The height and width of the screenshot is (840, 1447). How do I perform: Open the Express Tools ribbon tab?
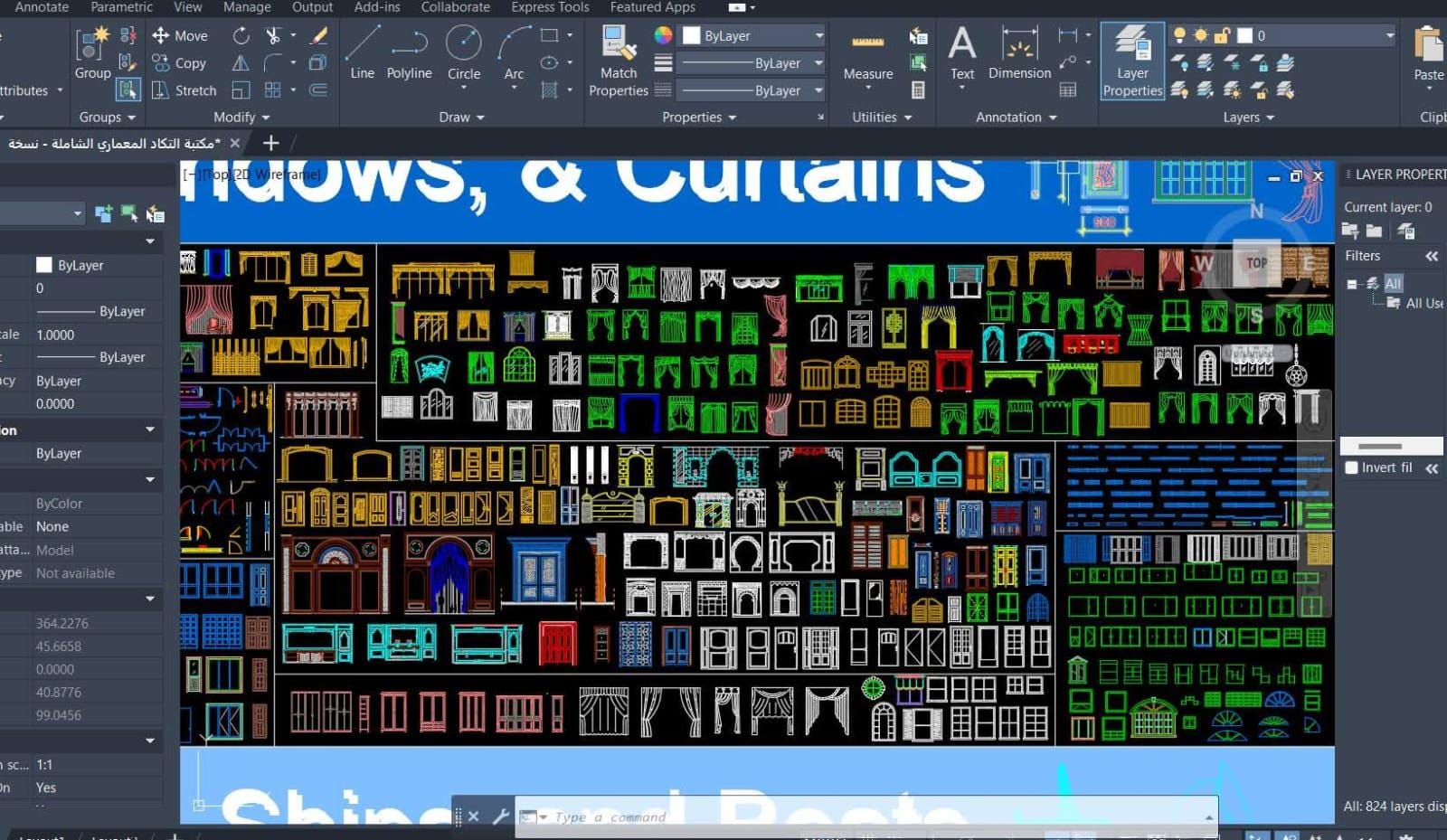[x=550, y=7]
